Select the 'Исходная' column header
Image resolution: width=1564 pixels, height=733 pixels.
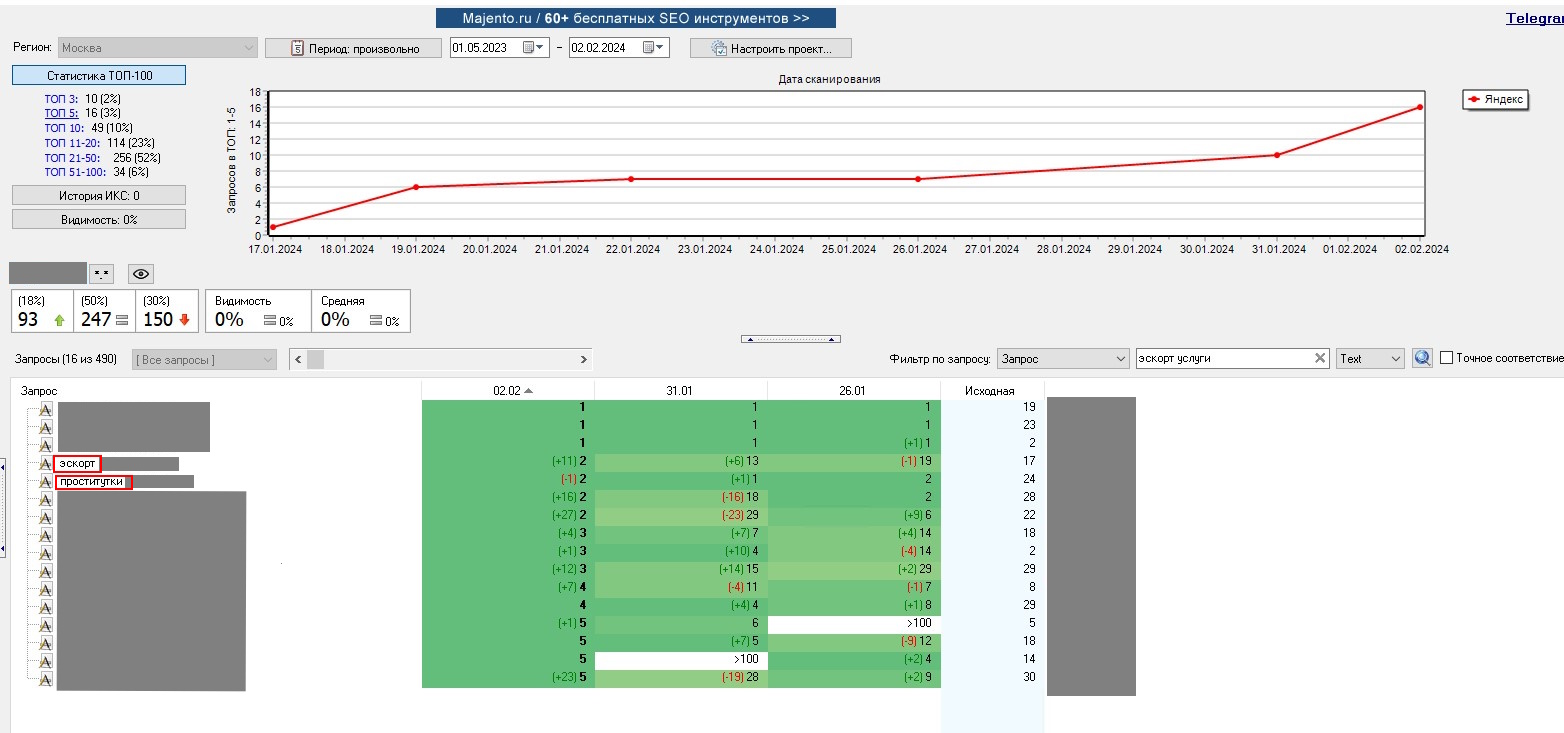point(990,391)
